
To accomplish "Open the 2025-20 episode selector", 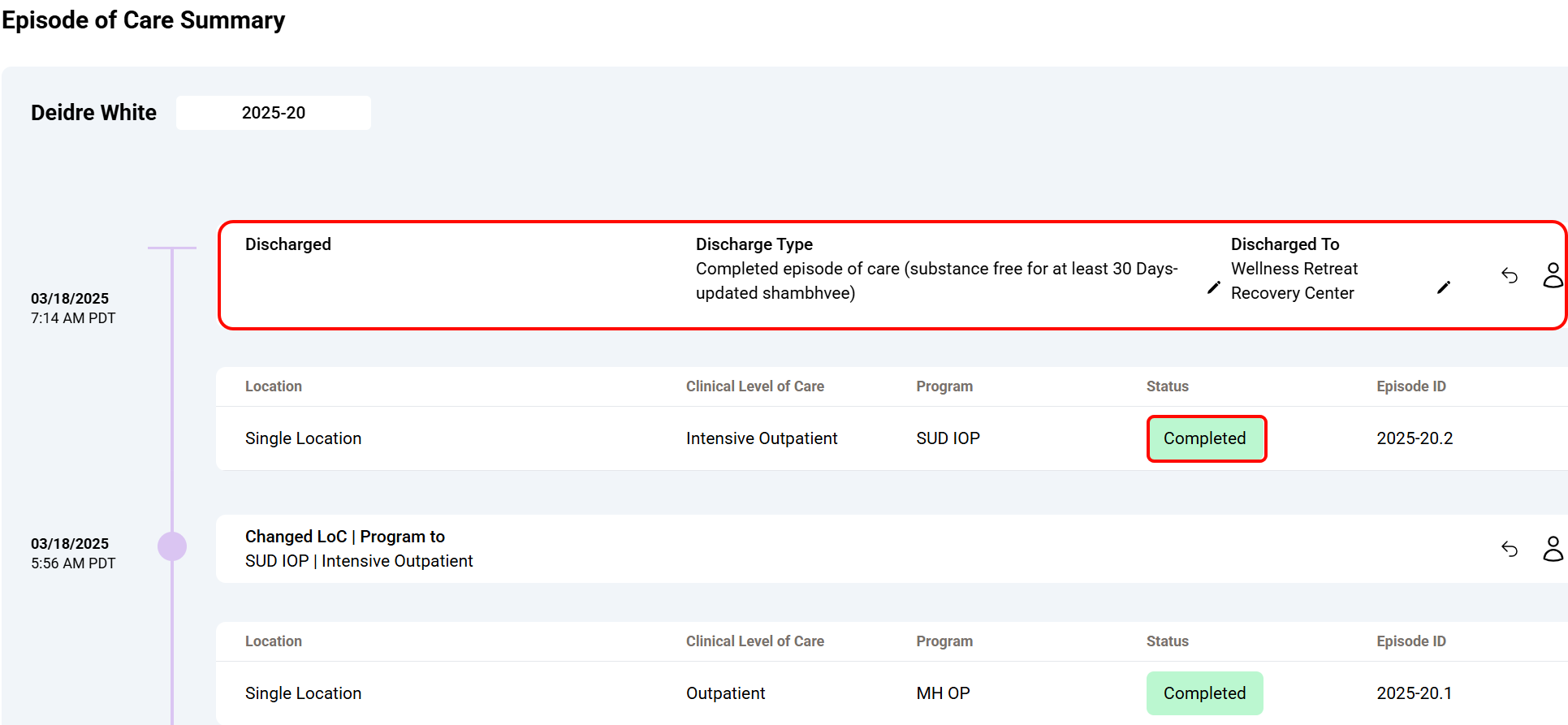I will click(274, 113).
